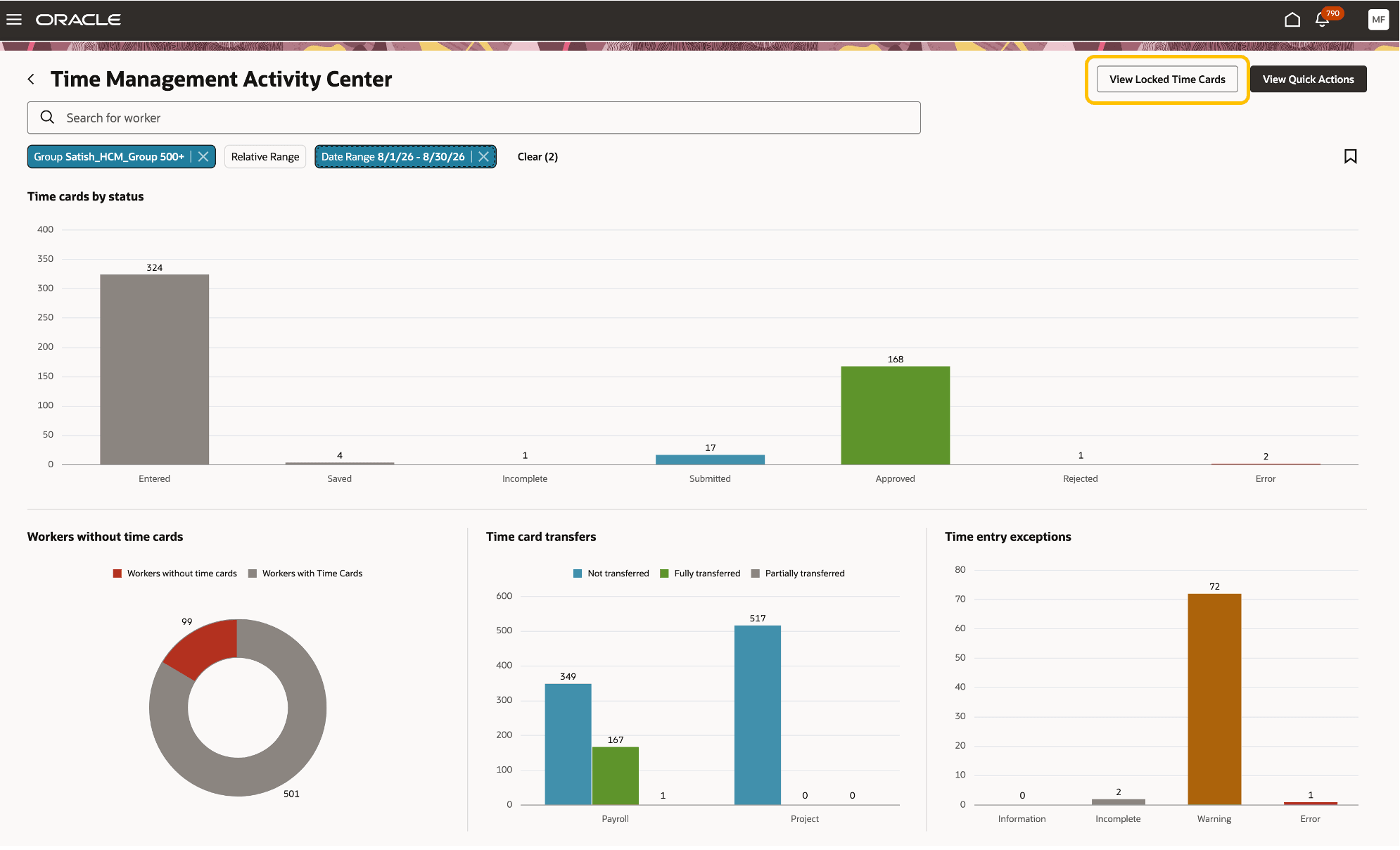Click Clear (2) to reset filters

pyautogui.click(x=537, y=157)
